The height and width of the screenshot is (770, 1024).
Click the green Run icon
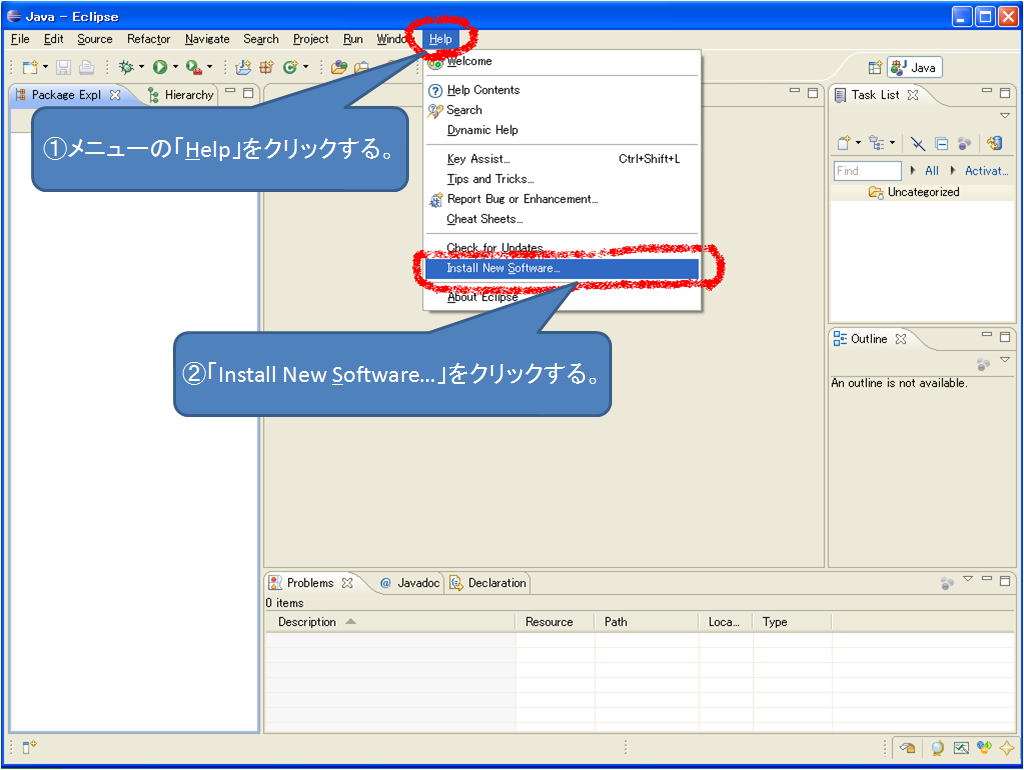[160, 67]
